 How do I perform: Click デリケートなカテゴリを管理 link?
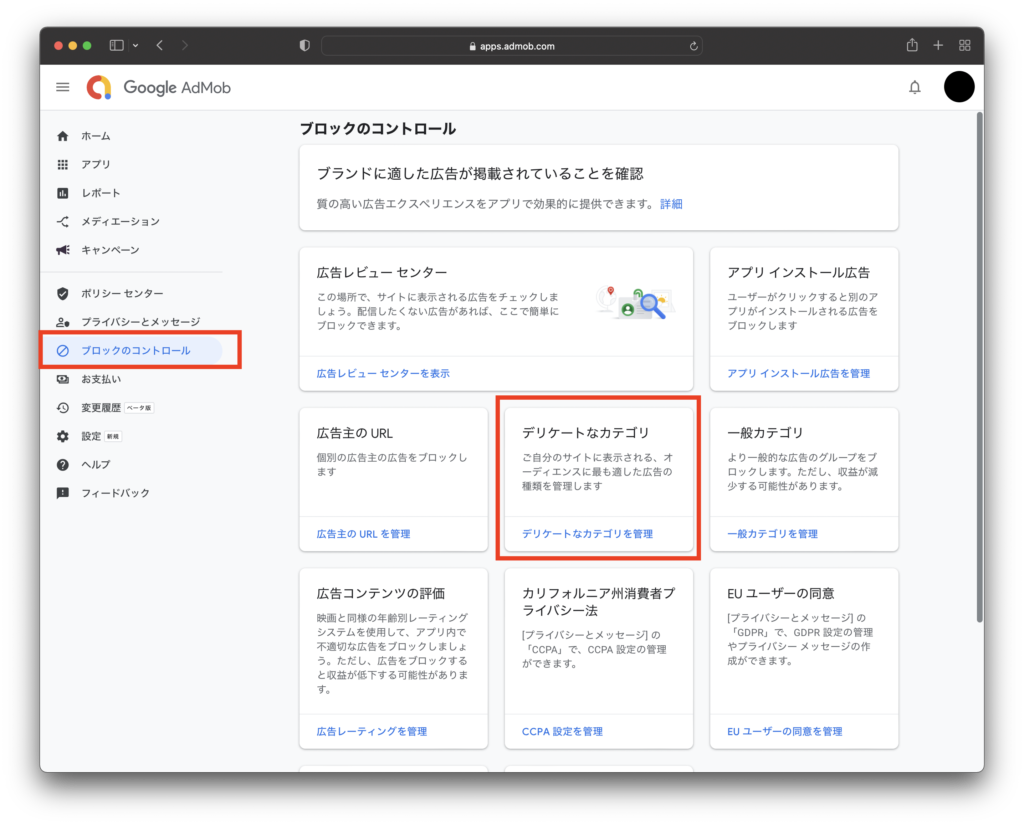[587, 534]
